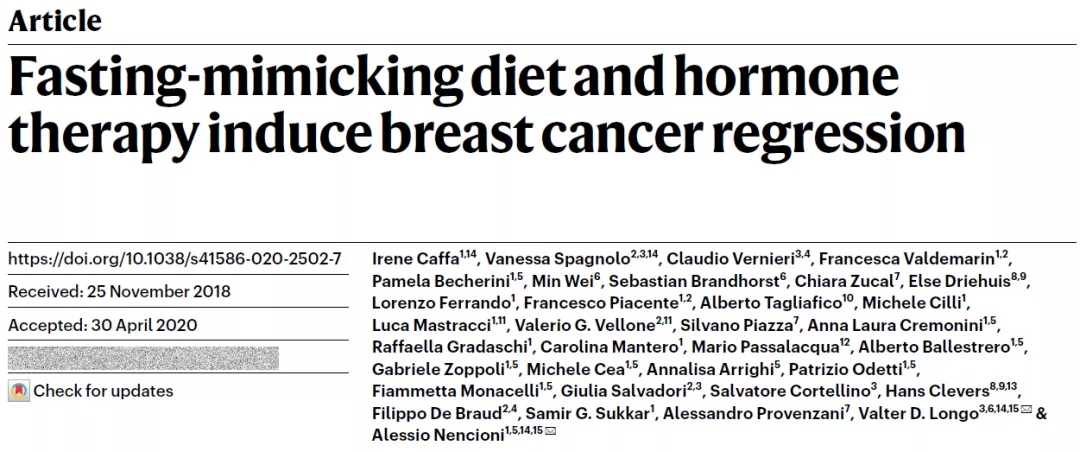
Task: Click the Received: 25 November 2018 date
Action: click(118, 292)
